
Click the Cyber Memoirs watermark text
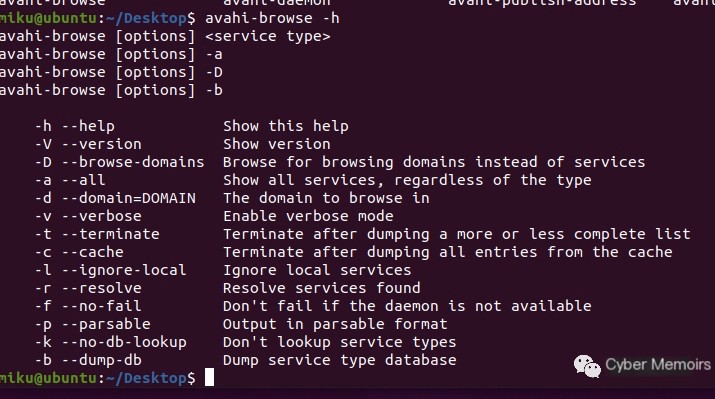pos(658,365)
